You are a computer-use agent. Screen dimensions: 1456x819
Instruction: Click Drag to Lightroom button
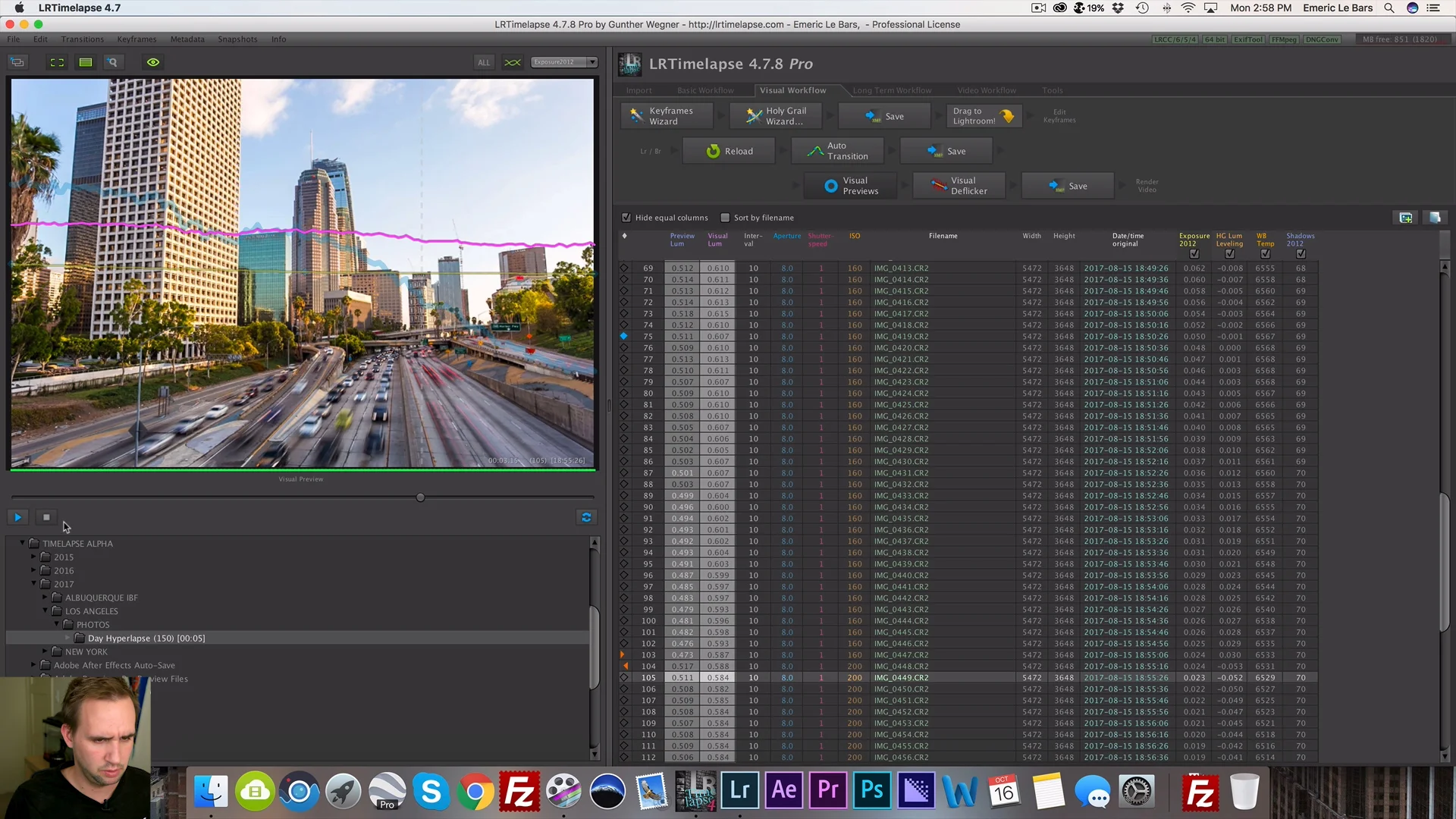click(x=984, y=116)
